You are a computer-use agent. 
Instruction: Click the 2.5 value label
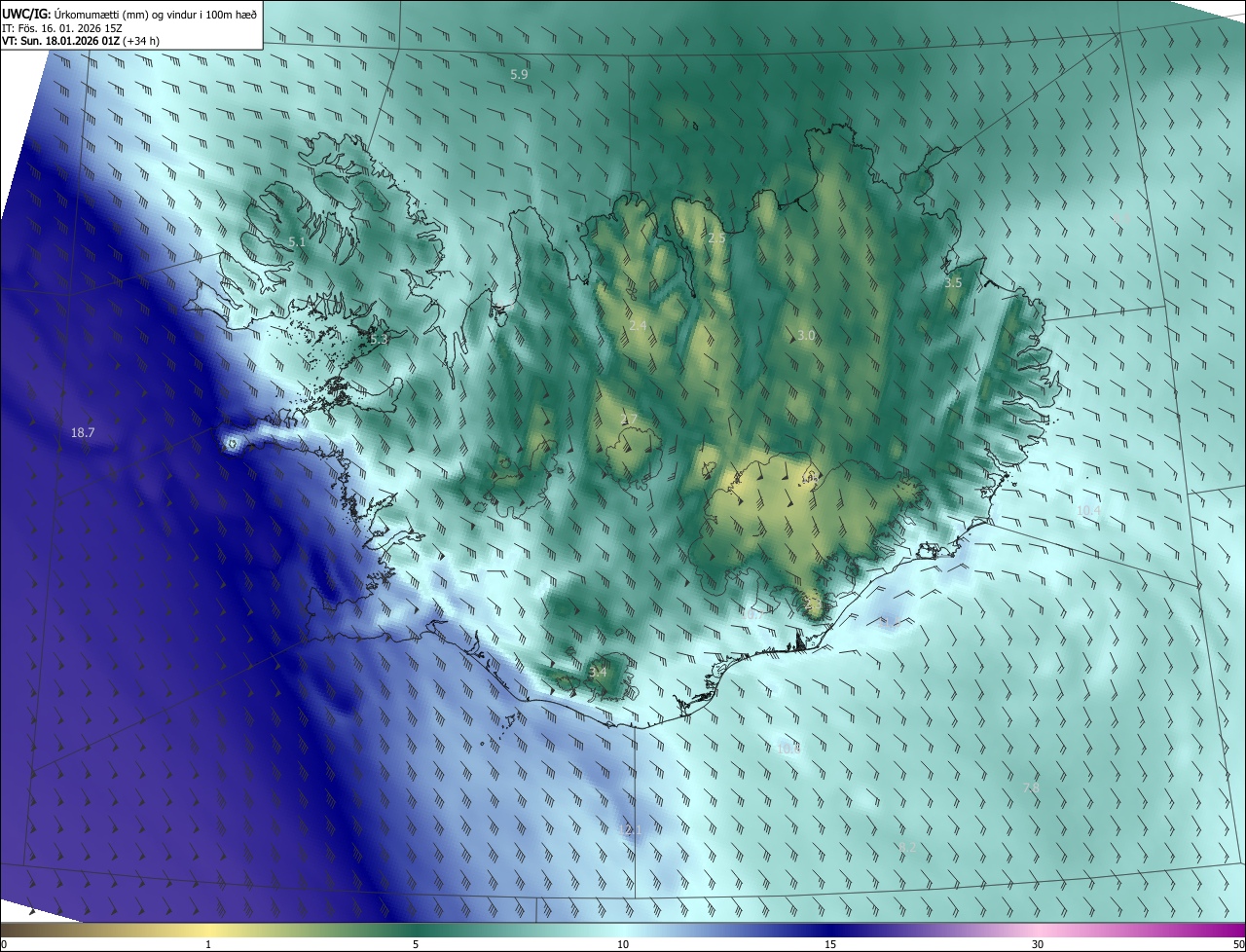pos(716,238)
